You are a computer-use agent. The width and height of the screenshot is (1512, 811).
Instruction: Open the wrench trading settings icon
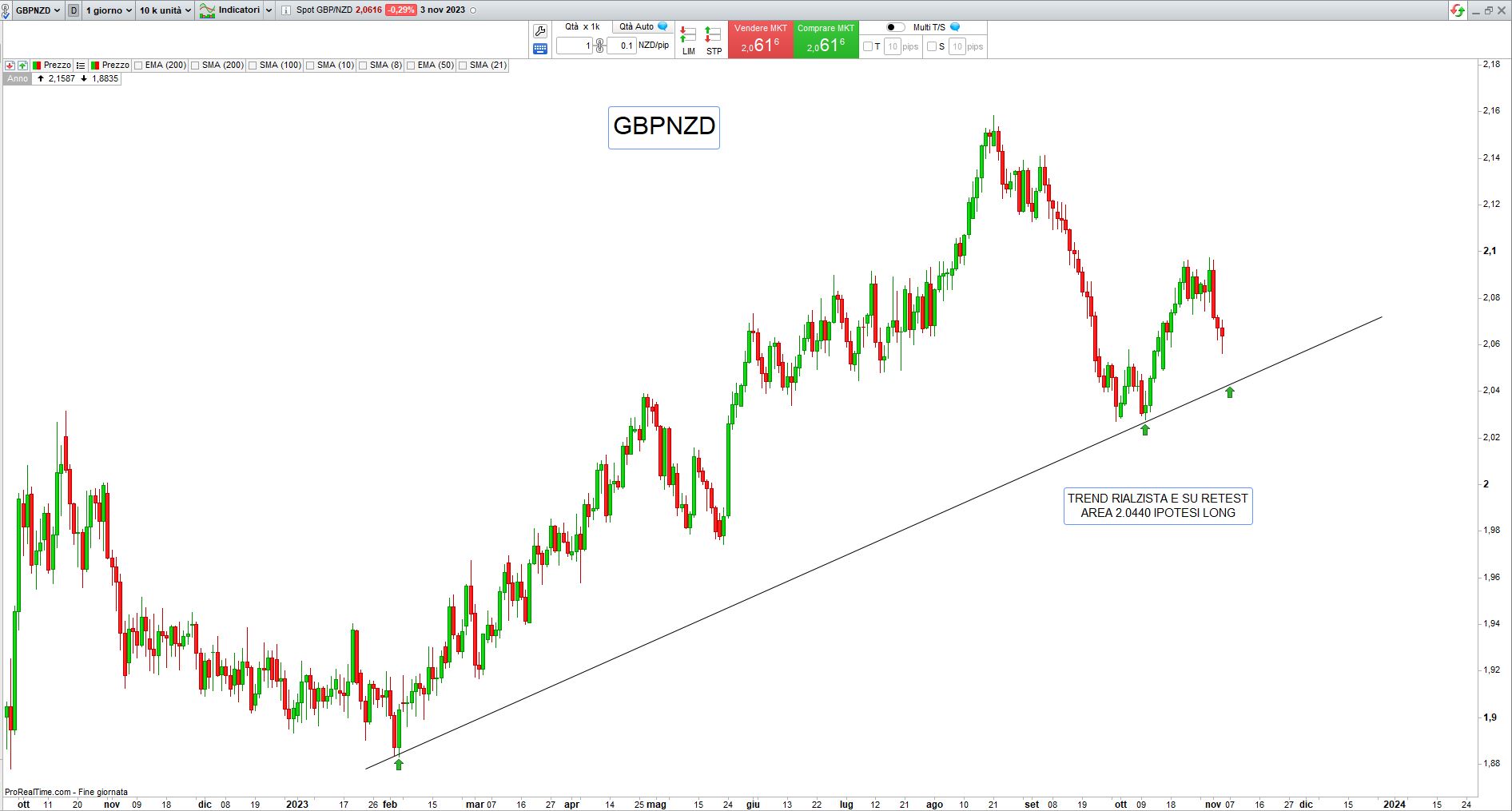pos(540,31)
